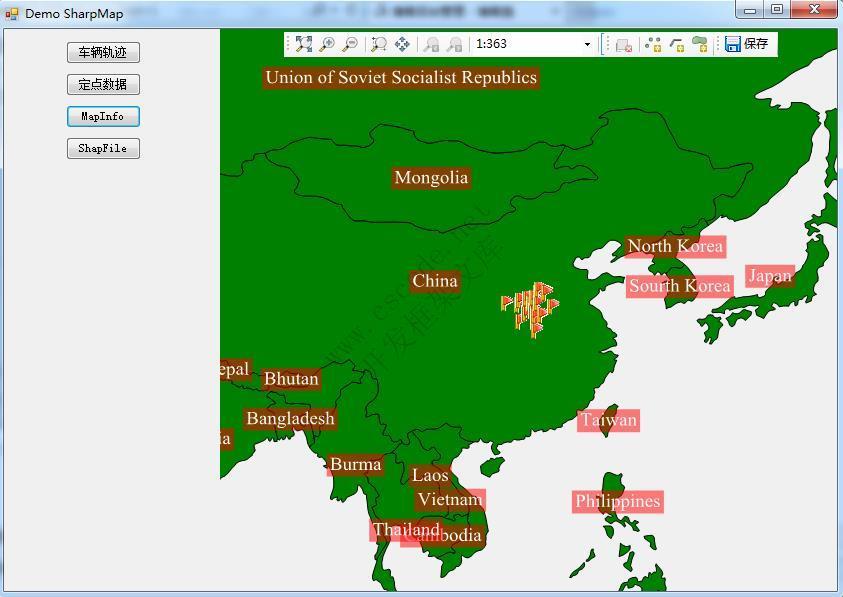Image resolution: width=843 pixels, height=597 pixels.
Task: Select the Zoom In magnifier tool
Action: 327,44
